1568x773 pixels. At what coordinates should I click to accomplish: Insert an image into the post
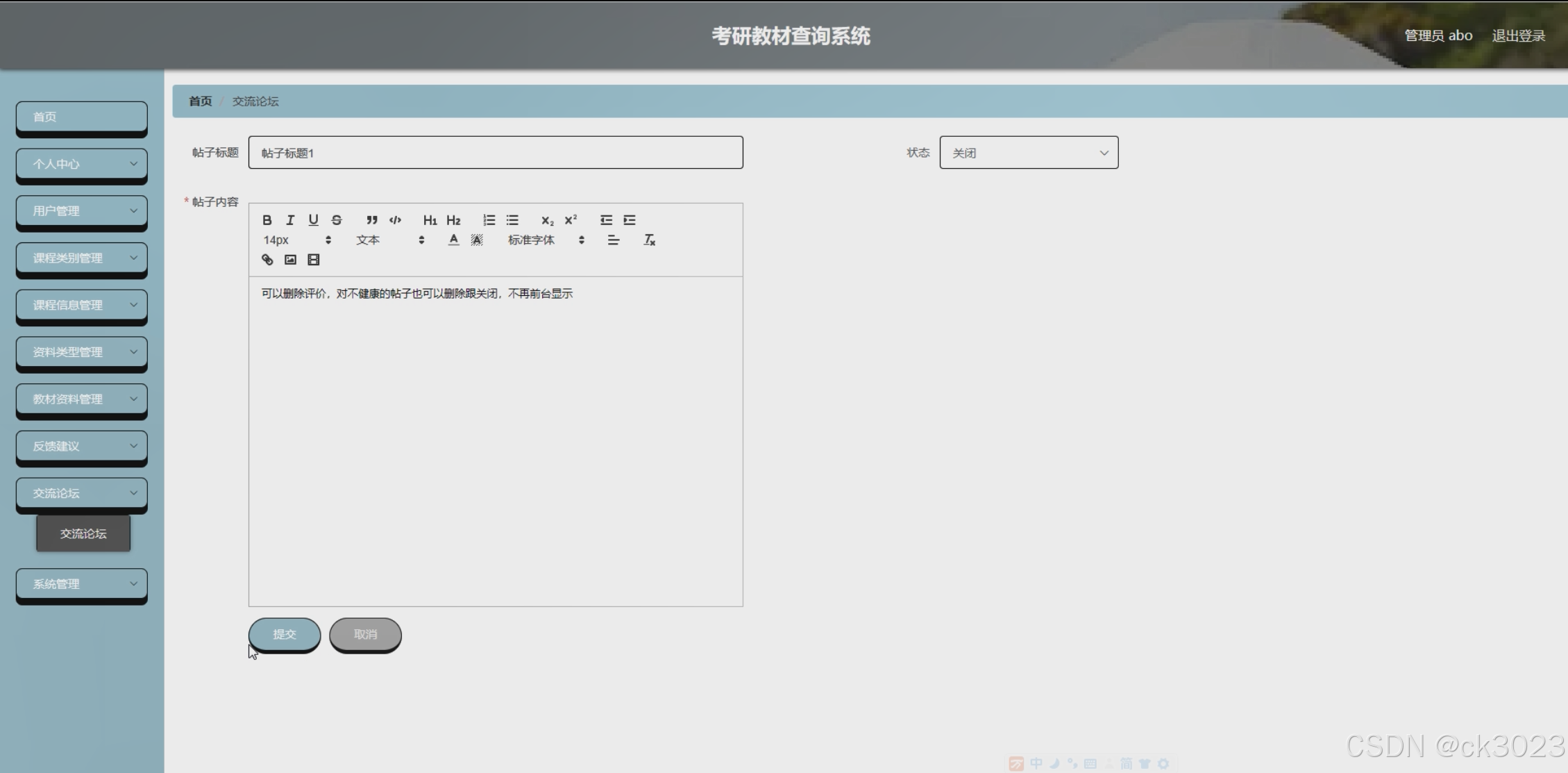tap(290, 260)
